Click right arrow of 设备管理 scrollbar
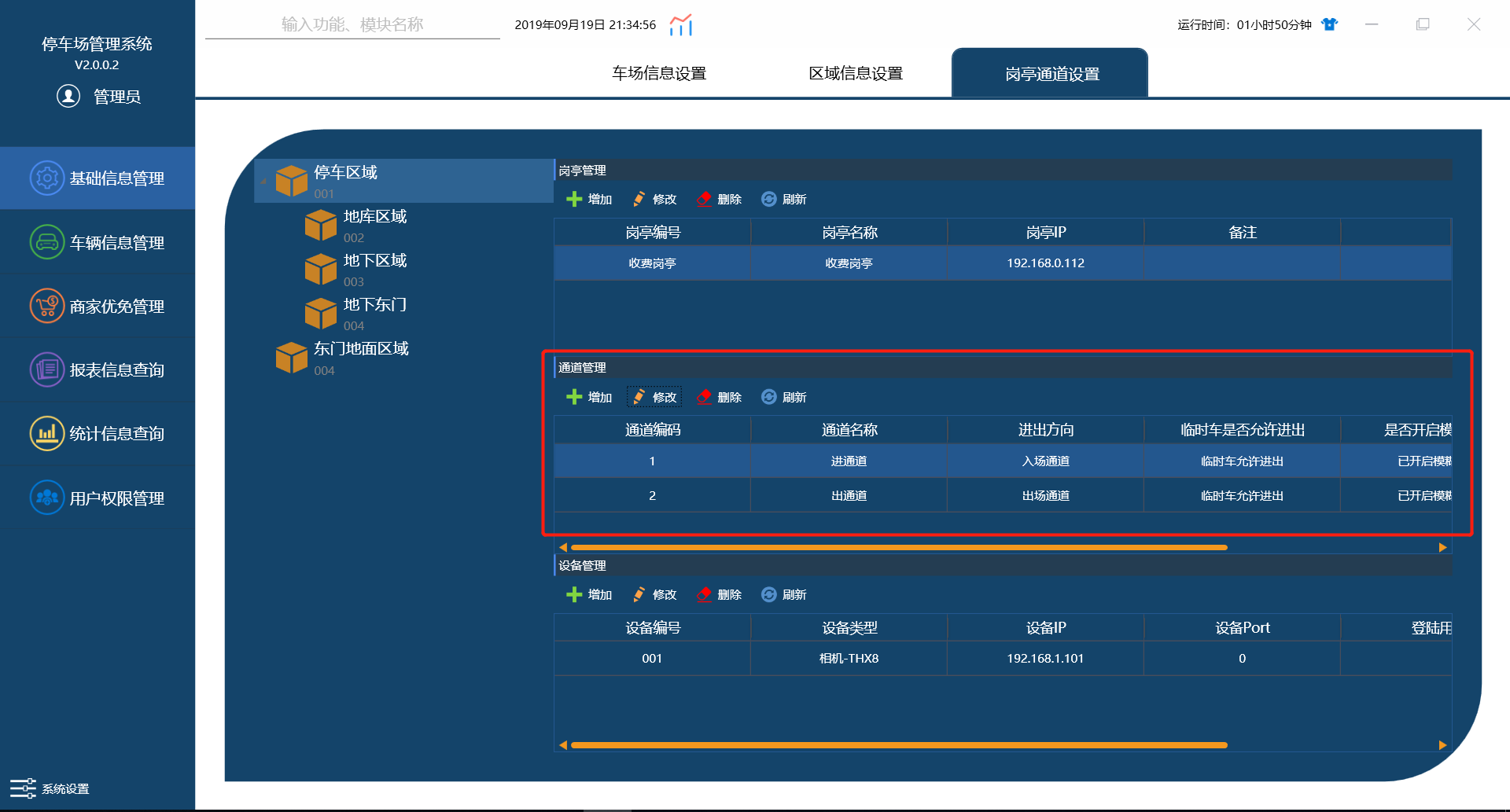The image size is (1510, 812). tap(1442, 745)
